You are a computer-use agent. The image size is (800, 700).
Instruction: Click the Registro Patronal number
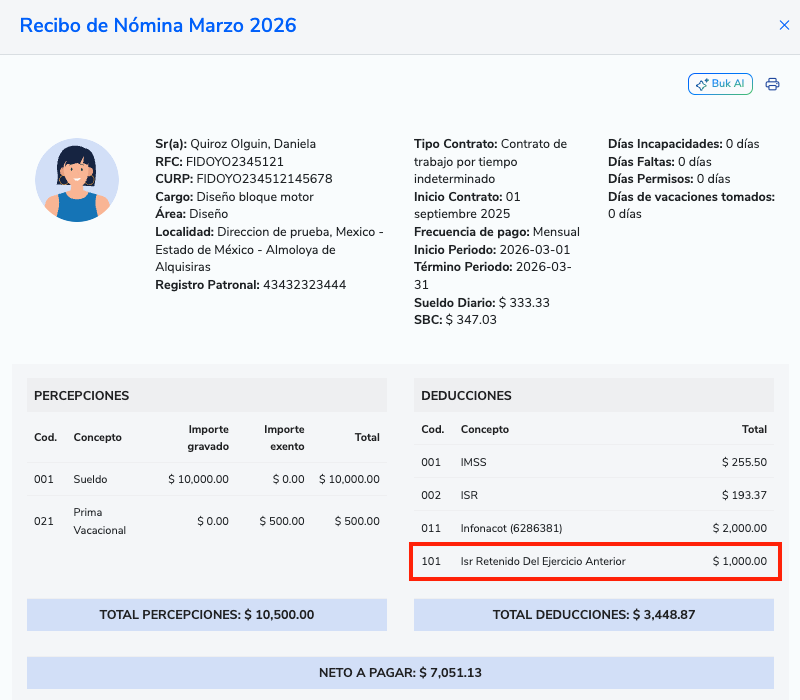pos(304,285)
